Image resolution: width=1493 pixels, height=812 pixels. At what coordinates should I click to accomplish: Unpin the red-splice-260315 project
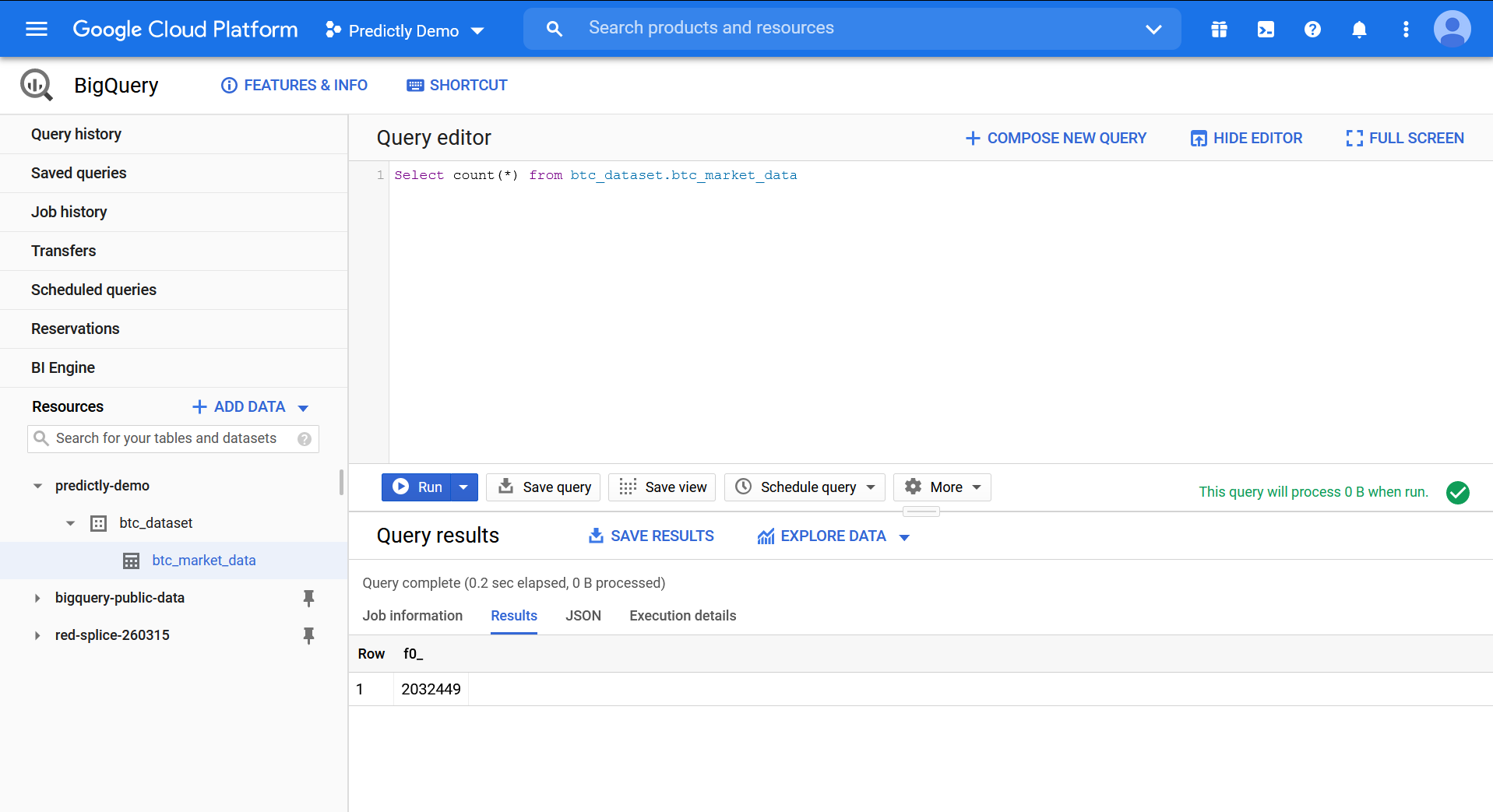pyautogui.click(x=308, y=635)
